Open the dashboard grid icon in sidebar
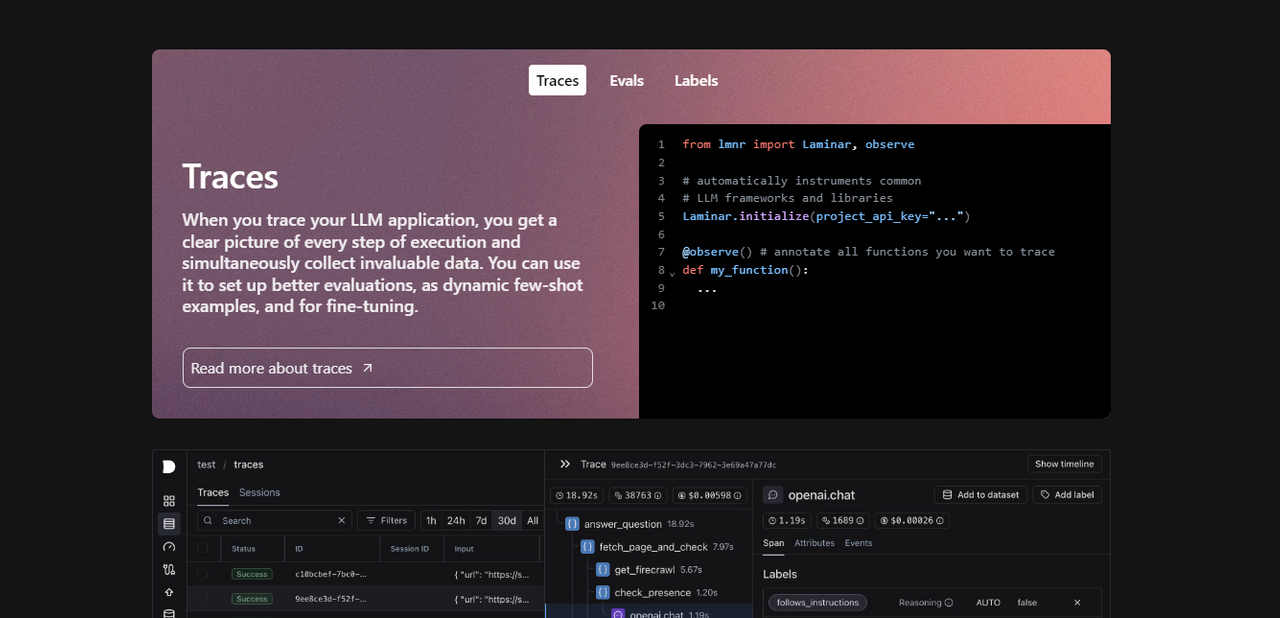This screenshot has width=1280, height=618. tap(169, 500)
